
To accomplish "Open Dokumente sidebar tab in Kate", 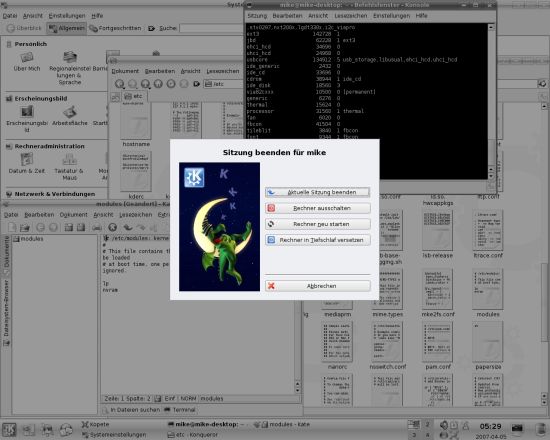I will pos(6,255).
